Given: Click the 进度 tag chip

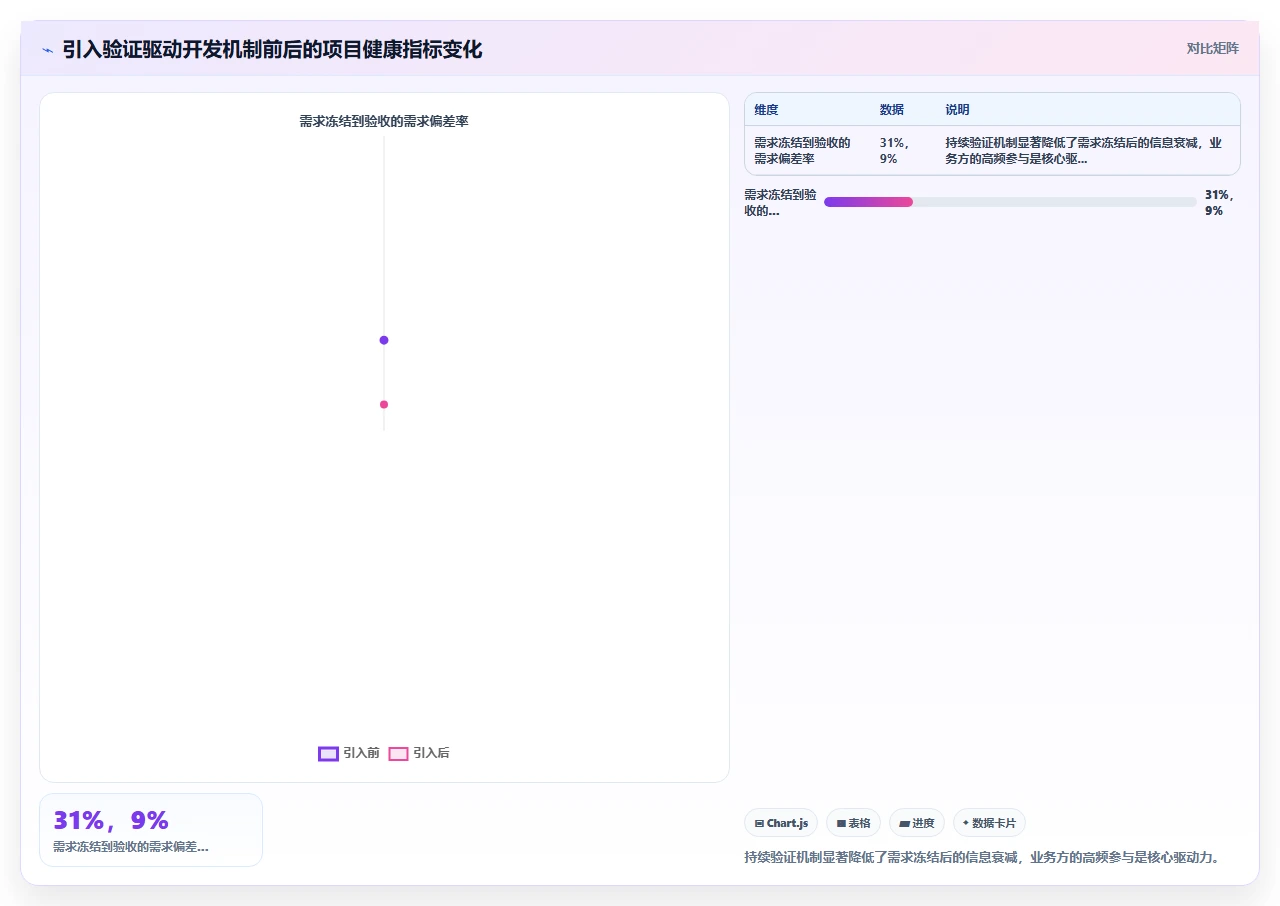Looking at the screenshot, I should (x=917, y=823).
